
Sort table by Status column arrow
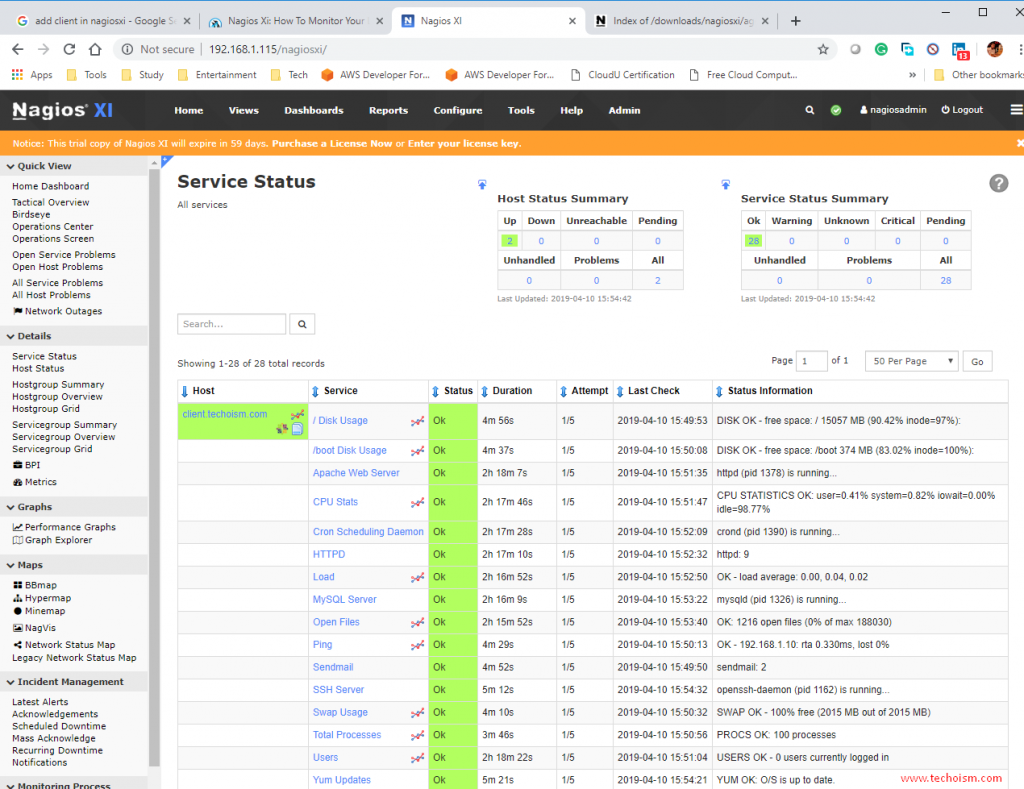436,391
